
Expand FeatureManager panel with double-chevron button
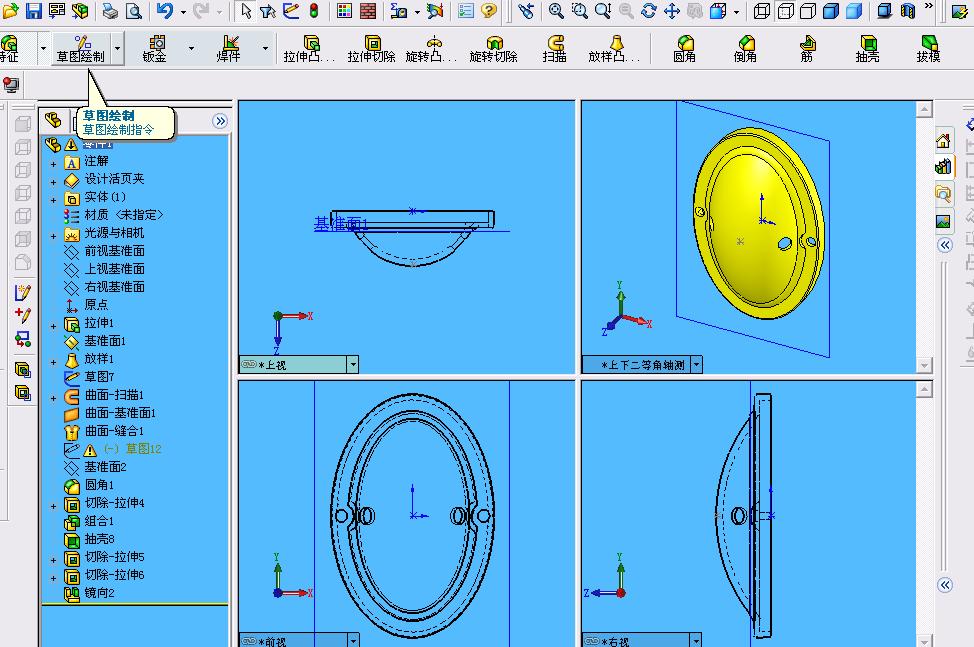(220, 121)
